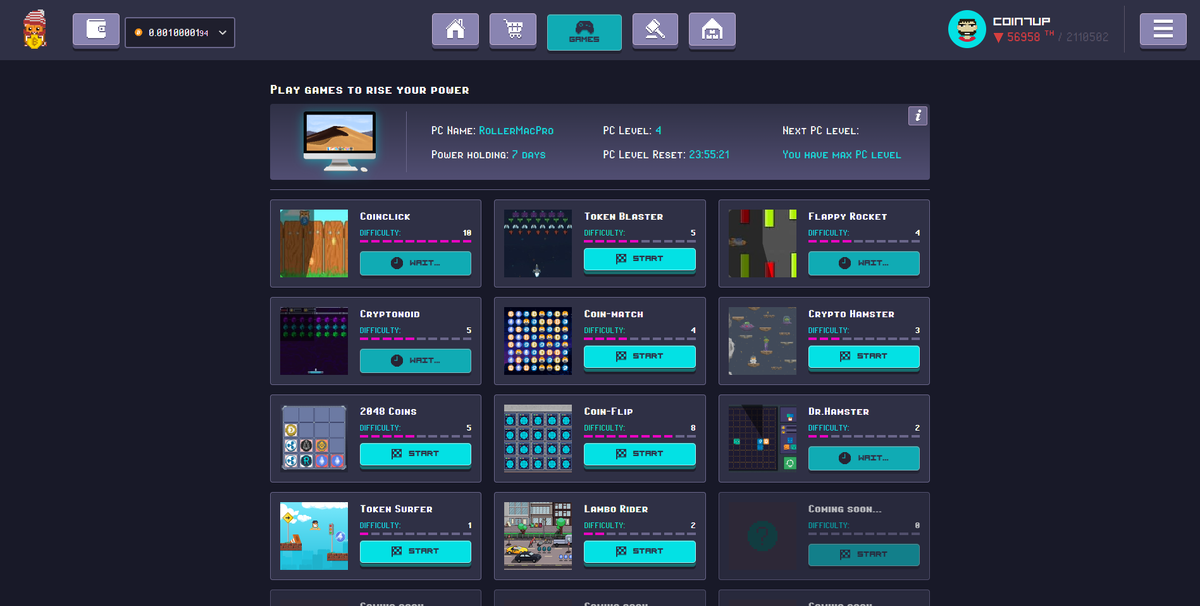Open the Crypto Hamster thumbnail
This screenshot has height=606, width=1200.
point(762,341)
